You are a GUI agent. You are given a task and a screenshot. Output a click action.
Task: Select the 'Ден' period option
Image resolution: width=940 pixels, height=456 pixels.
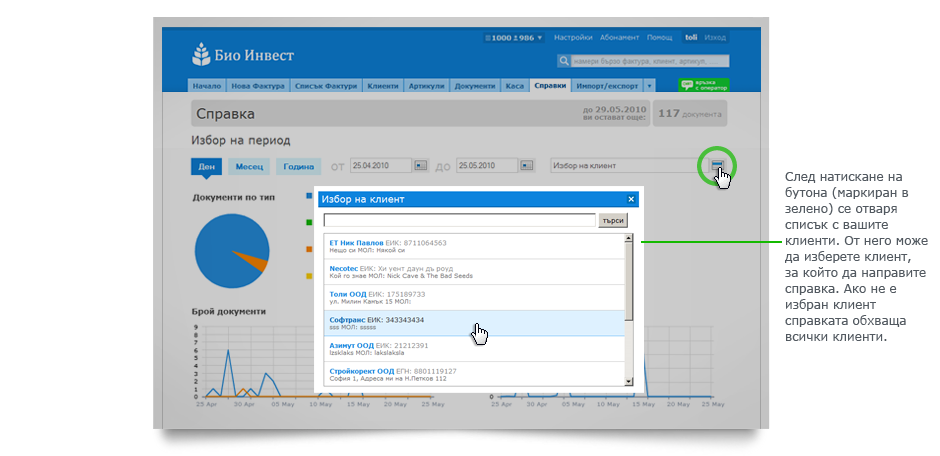point(206,167)
